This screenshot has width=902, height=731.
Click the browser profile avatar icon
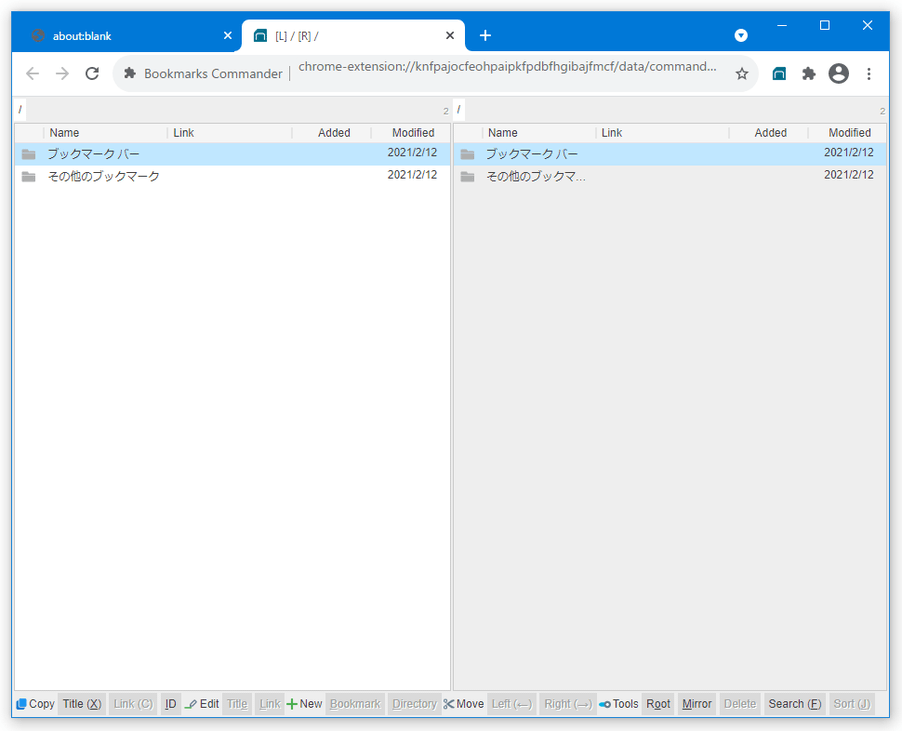click(x=838, y=73)
